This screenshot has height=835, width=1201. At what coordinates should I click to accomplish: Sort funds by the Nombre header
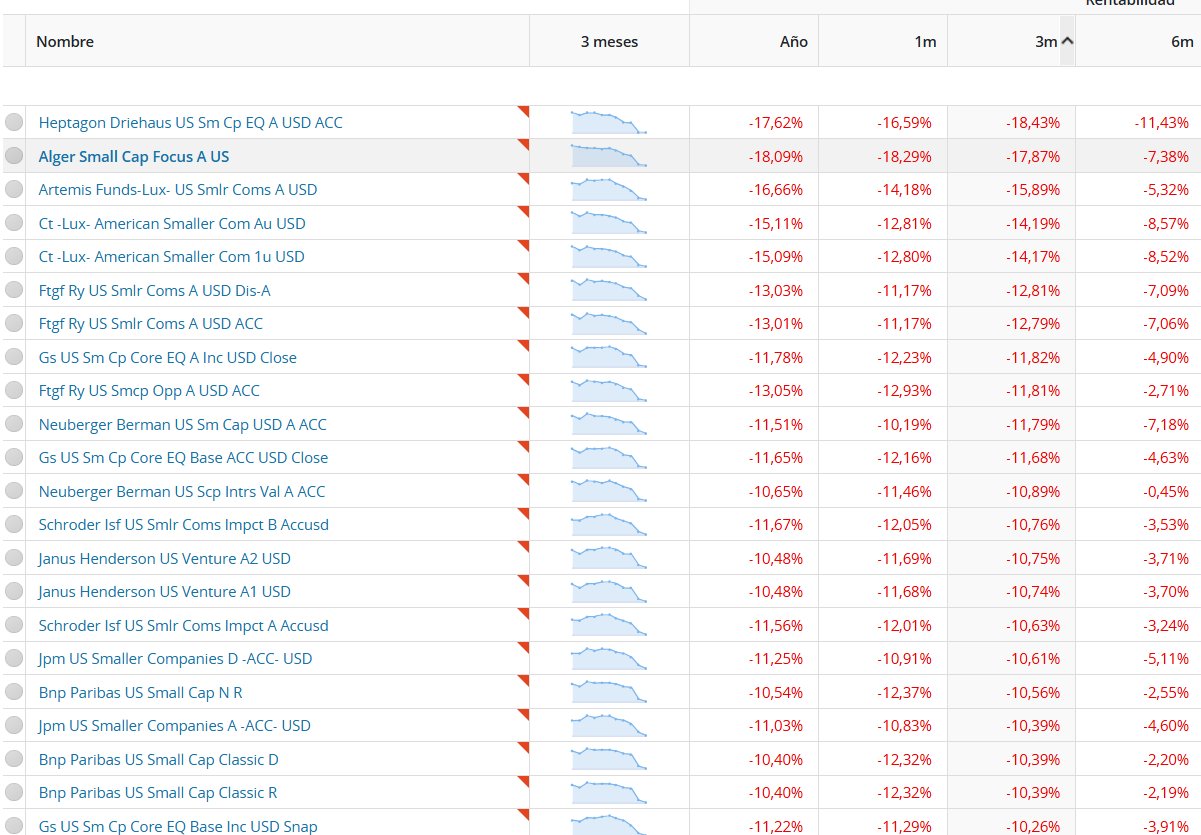point(65,42)
